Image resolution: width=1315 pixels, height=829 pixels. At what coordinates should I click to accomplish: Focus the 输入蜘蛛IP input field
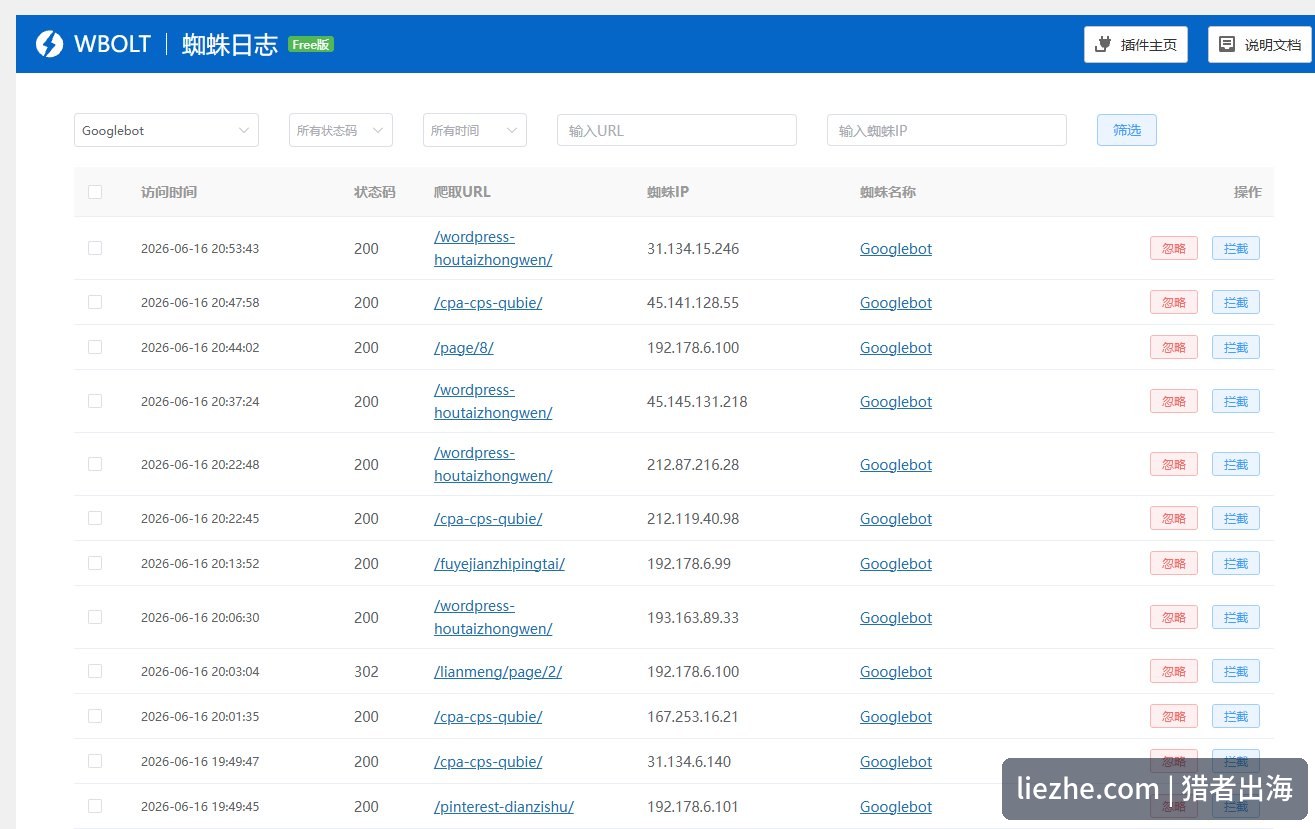947,130
